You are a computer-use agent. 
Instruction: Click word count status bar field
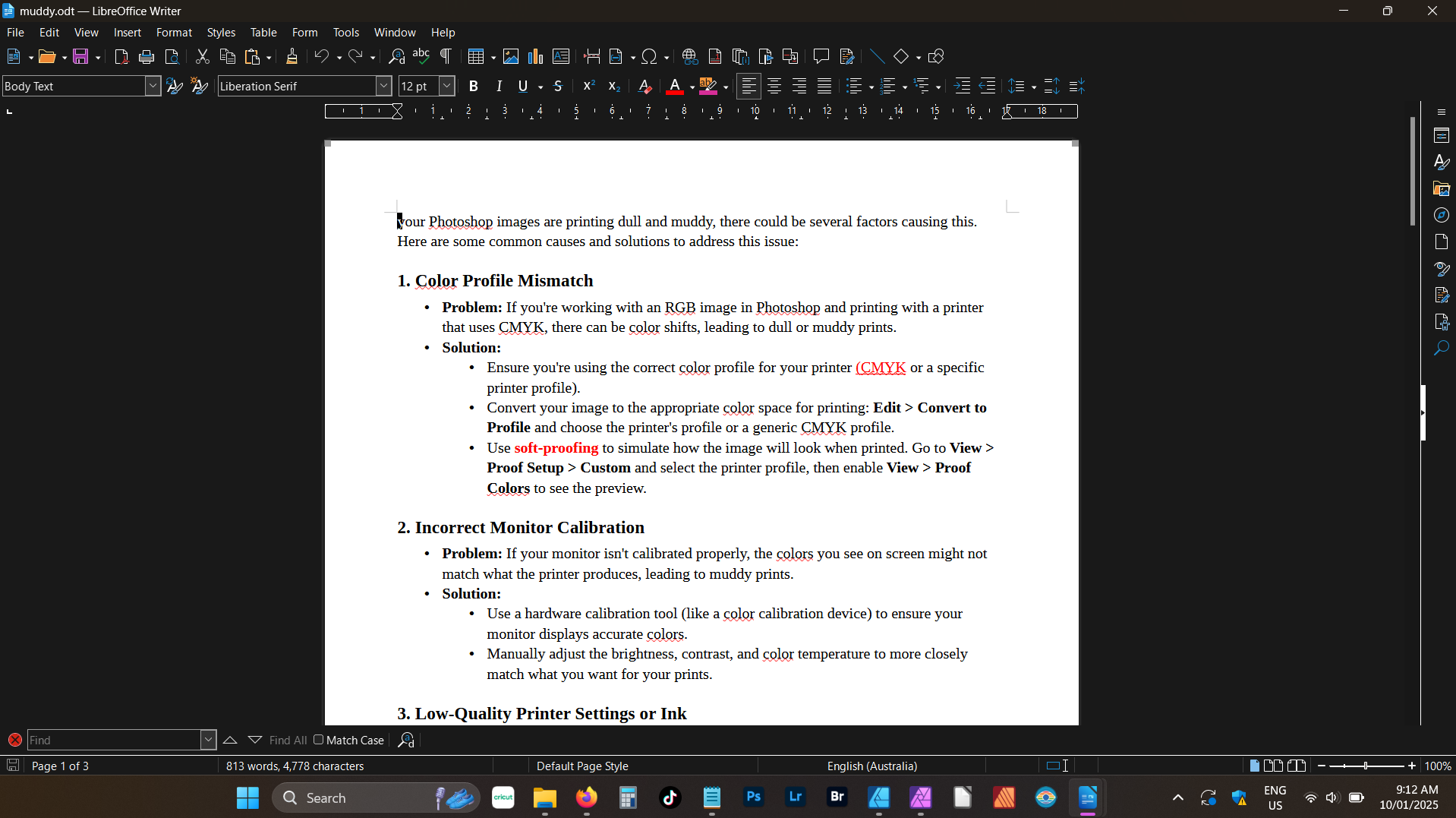[x=295, y=766]
